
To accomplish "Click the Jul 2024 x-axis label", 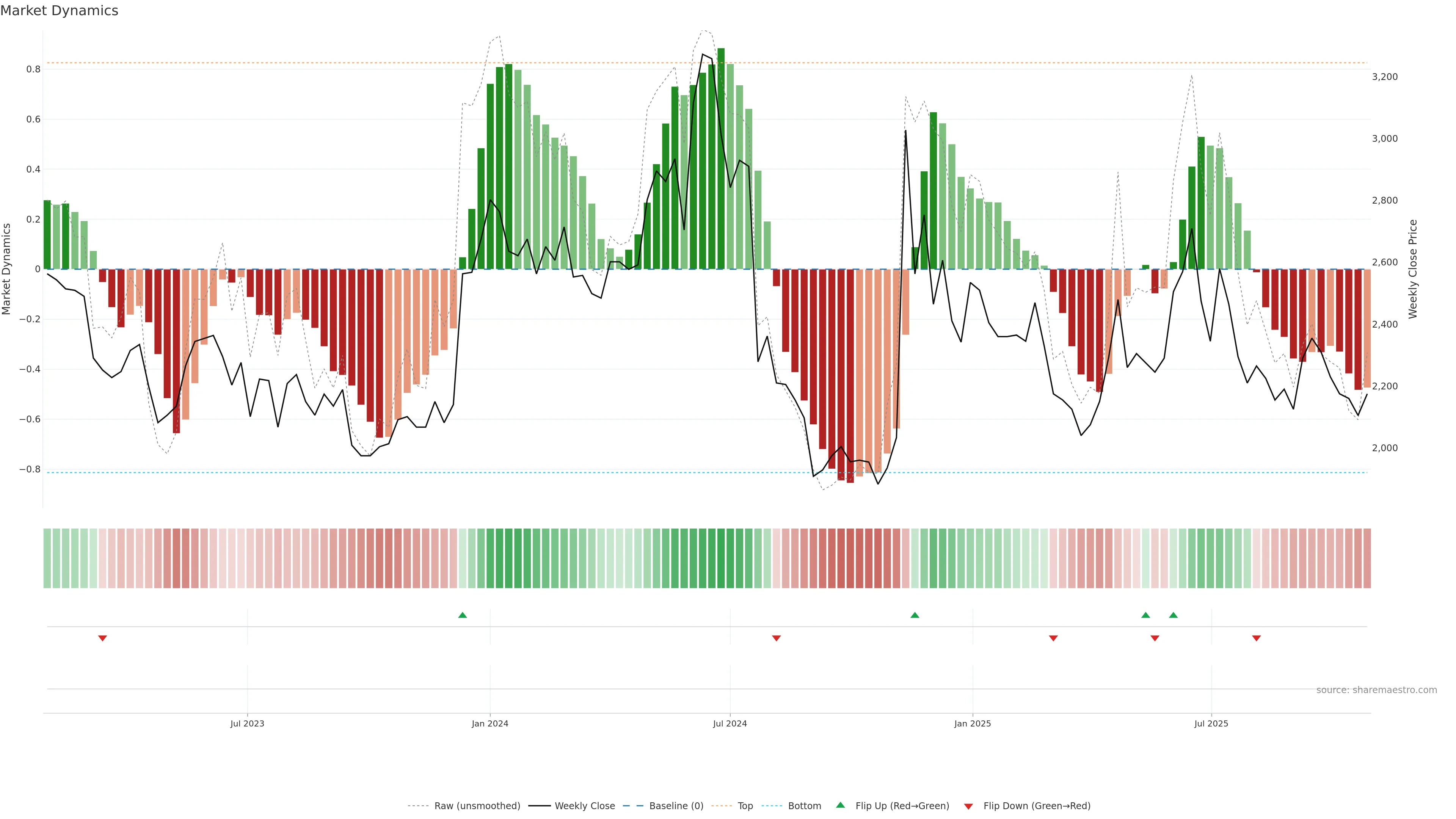I will click(730, 723).
